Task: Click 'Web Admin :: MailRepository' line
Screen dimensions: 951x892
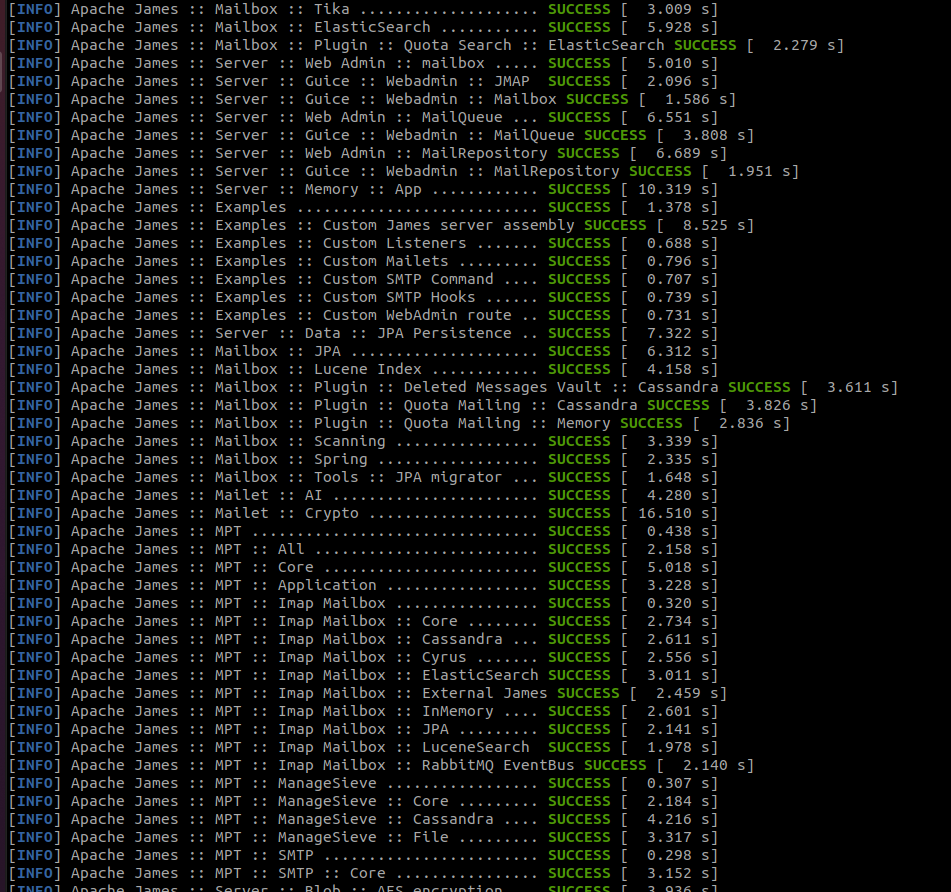Action: [x=368, y=153]
